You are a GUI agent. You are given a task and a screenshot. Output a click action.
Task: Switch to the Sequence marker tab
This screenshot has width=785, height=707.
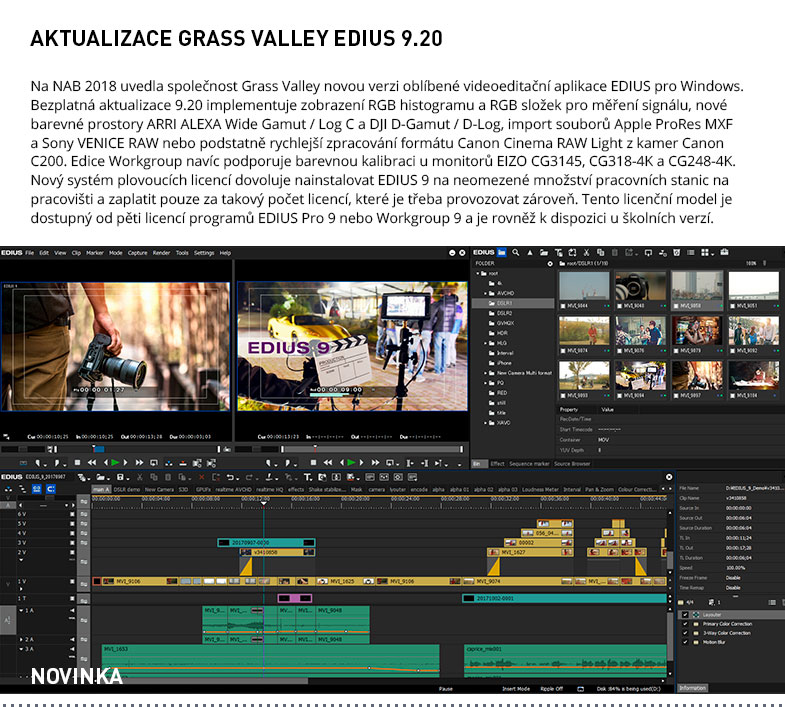click(529, 464)
